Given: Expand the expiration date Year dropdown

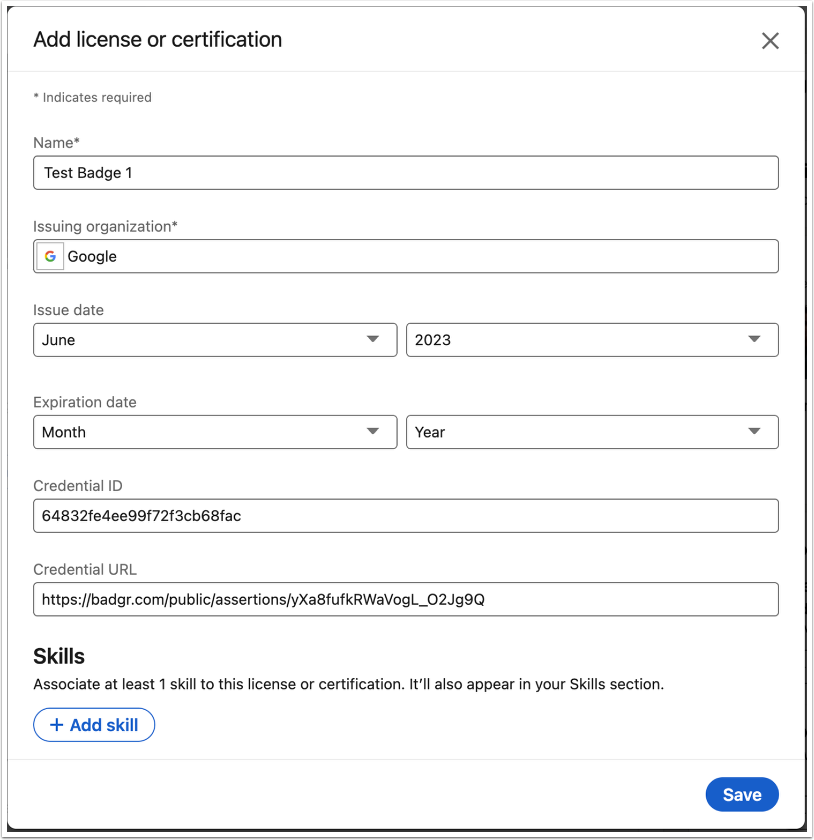Looking at the screenshot, I should (x=590, y=432).
